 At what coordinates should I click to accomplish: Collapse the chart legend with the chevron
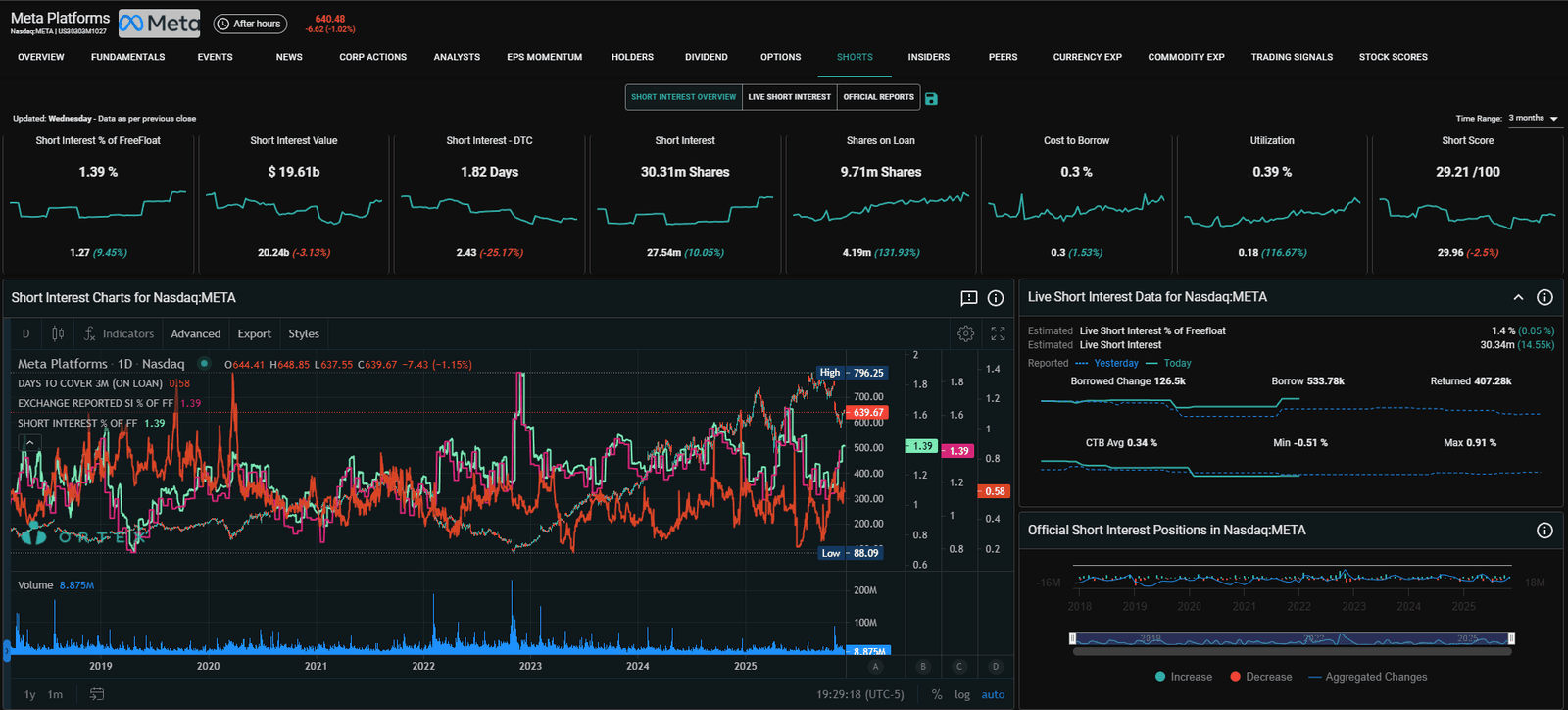pos(30,443)
